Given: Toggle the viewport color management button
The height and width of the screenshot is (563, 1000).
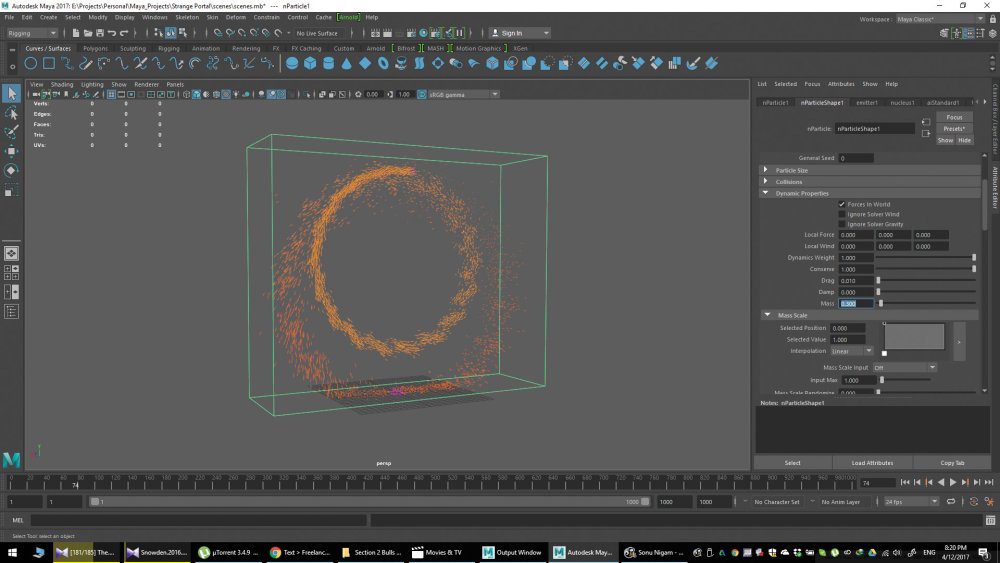Looking at the screenshot, I should (422, 94).
